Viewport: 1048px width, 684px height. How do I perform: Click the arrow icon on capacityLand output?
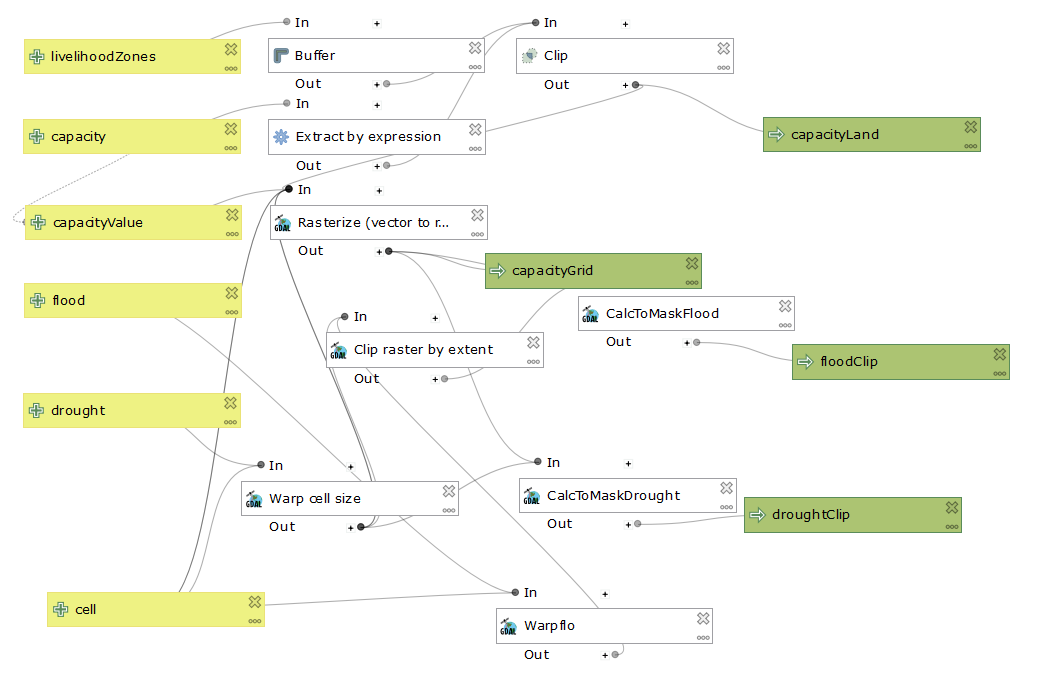[776, 135]
